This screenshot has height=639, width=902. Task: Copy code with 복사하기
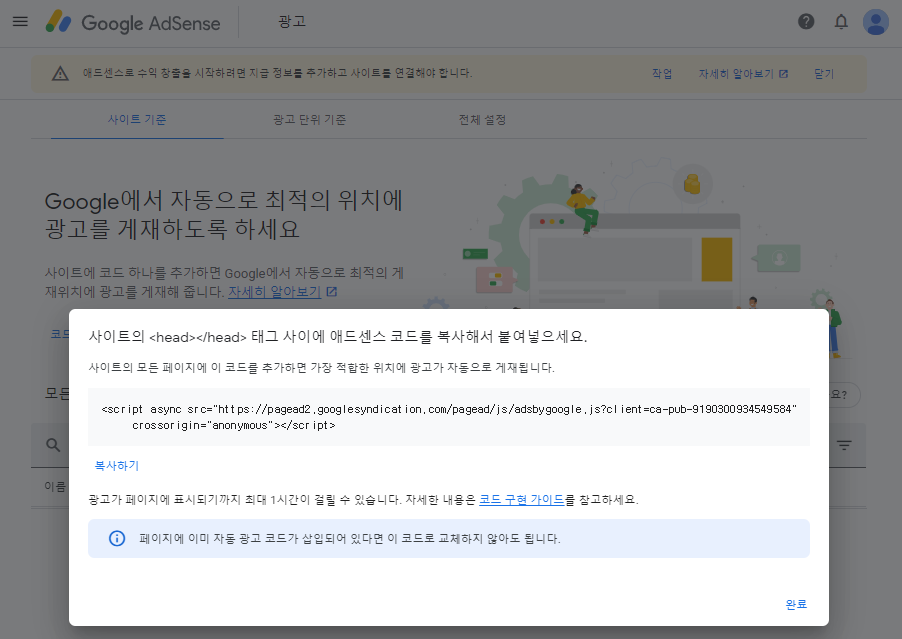click(117, 465)
